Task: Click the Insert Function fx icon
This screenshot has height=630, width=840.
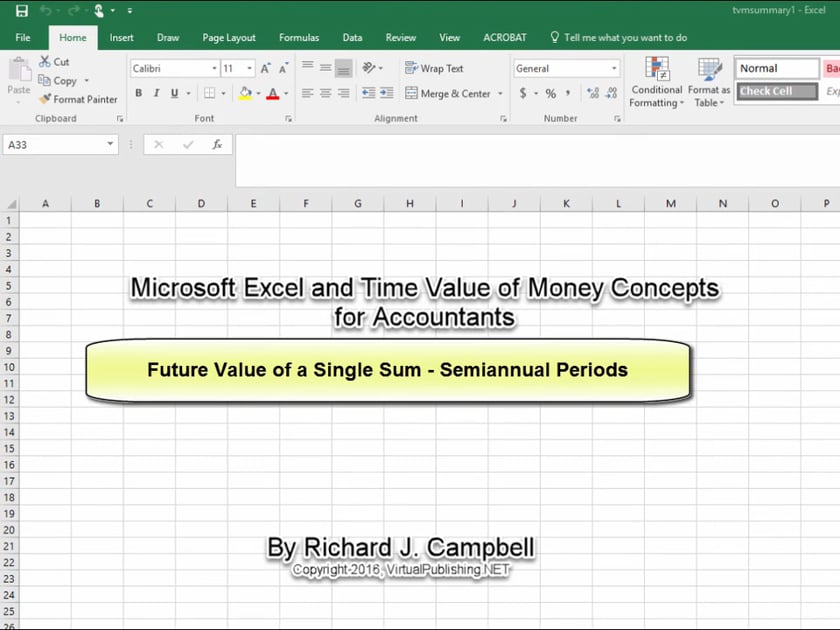Action: 217,145
